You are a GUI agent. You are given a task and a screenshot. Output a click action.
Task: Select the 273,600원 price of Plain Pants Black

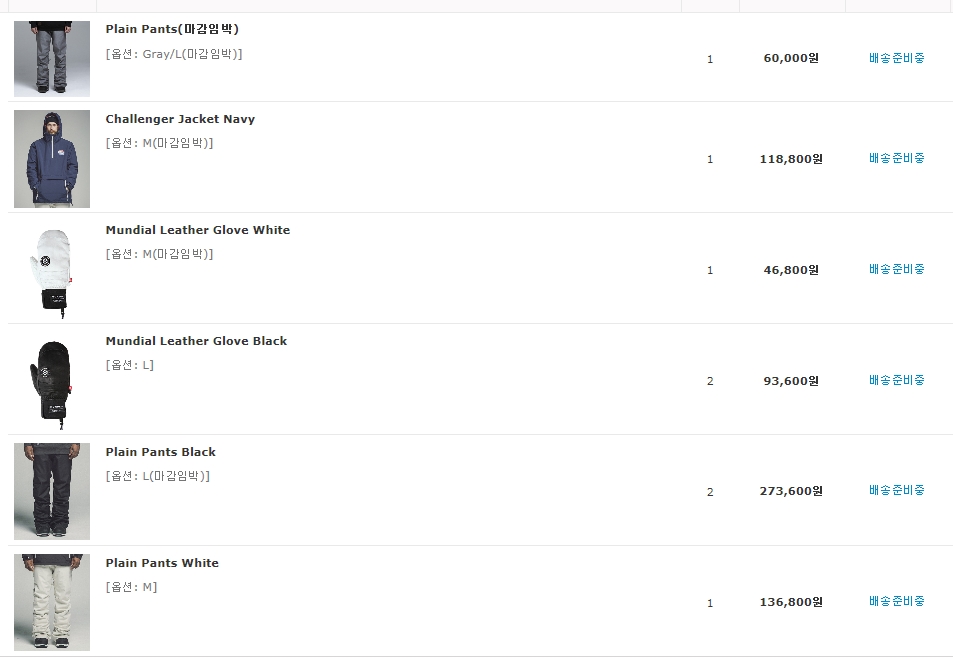tap(791, 491)
